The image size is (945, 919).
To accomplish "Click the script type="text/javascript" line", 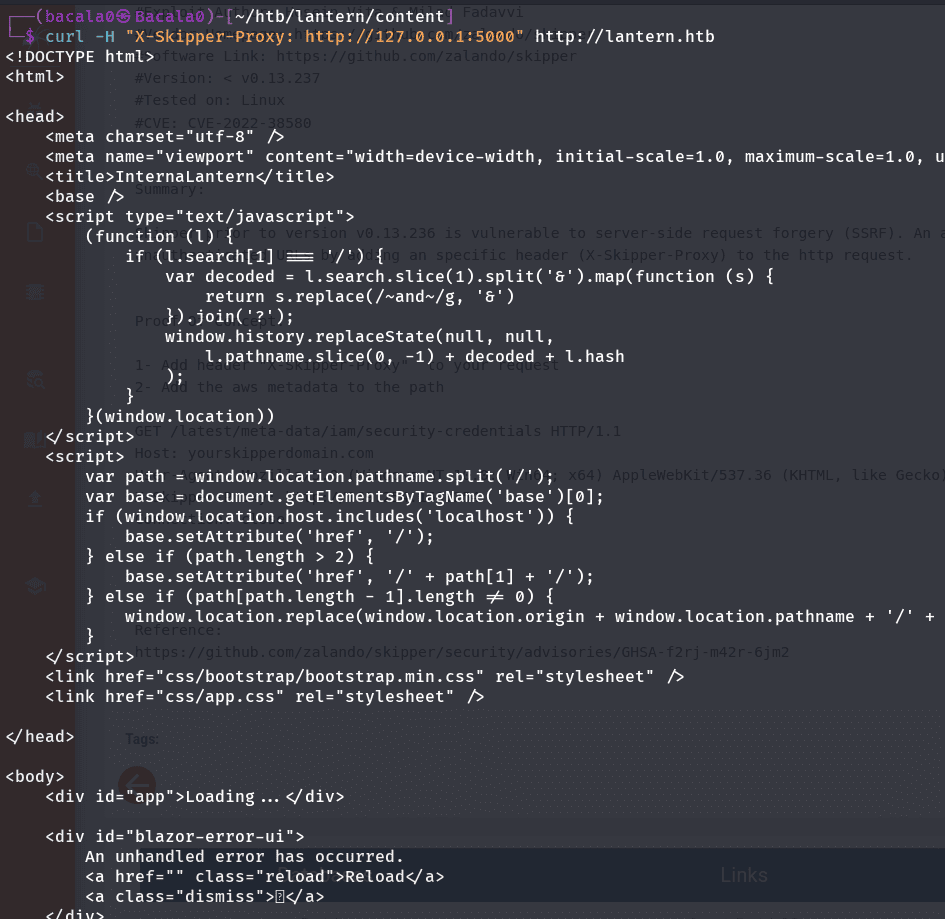I will click(x=199, y=216).
